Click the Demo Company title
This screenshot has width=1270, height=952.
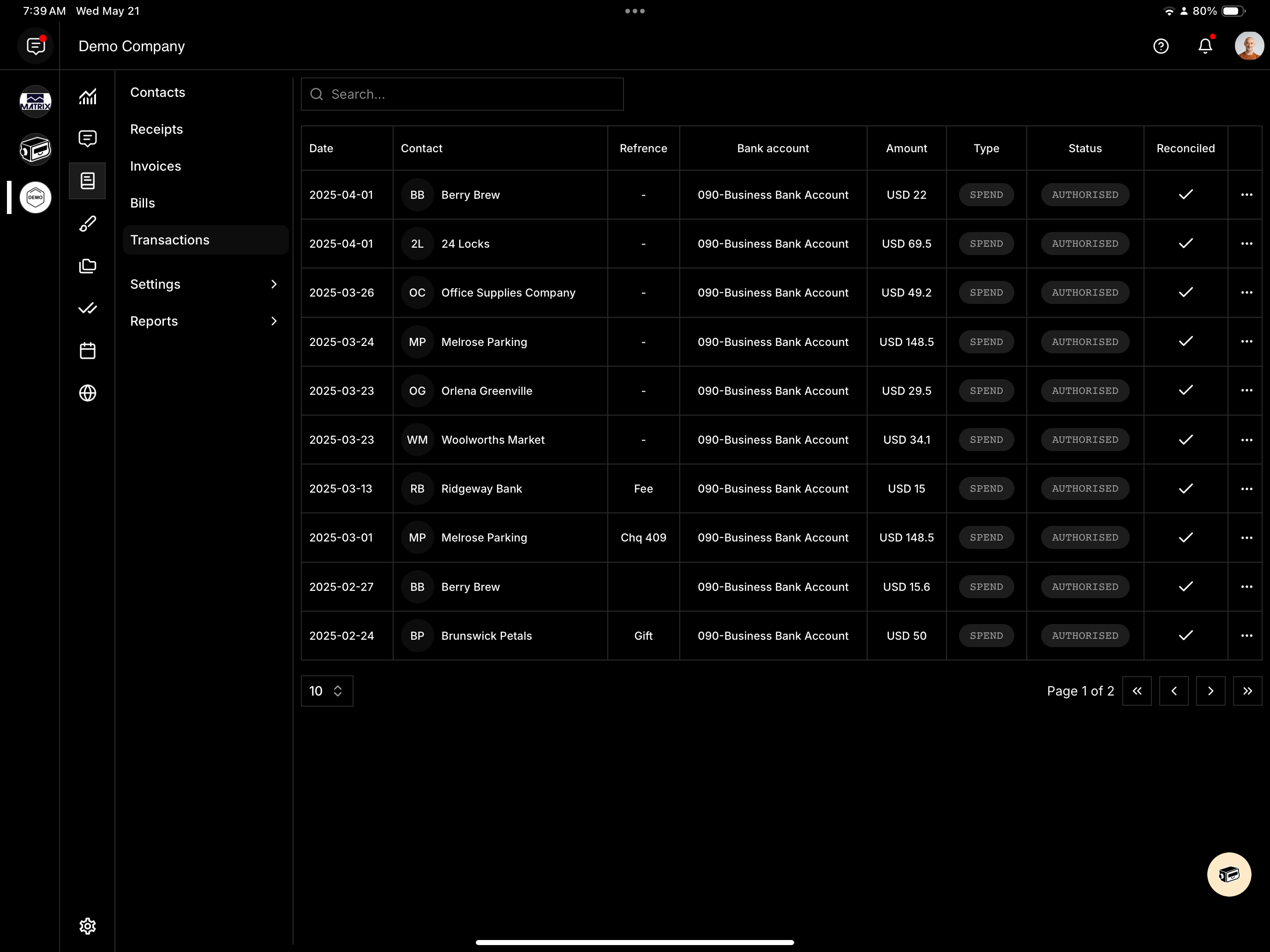132,46
